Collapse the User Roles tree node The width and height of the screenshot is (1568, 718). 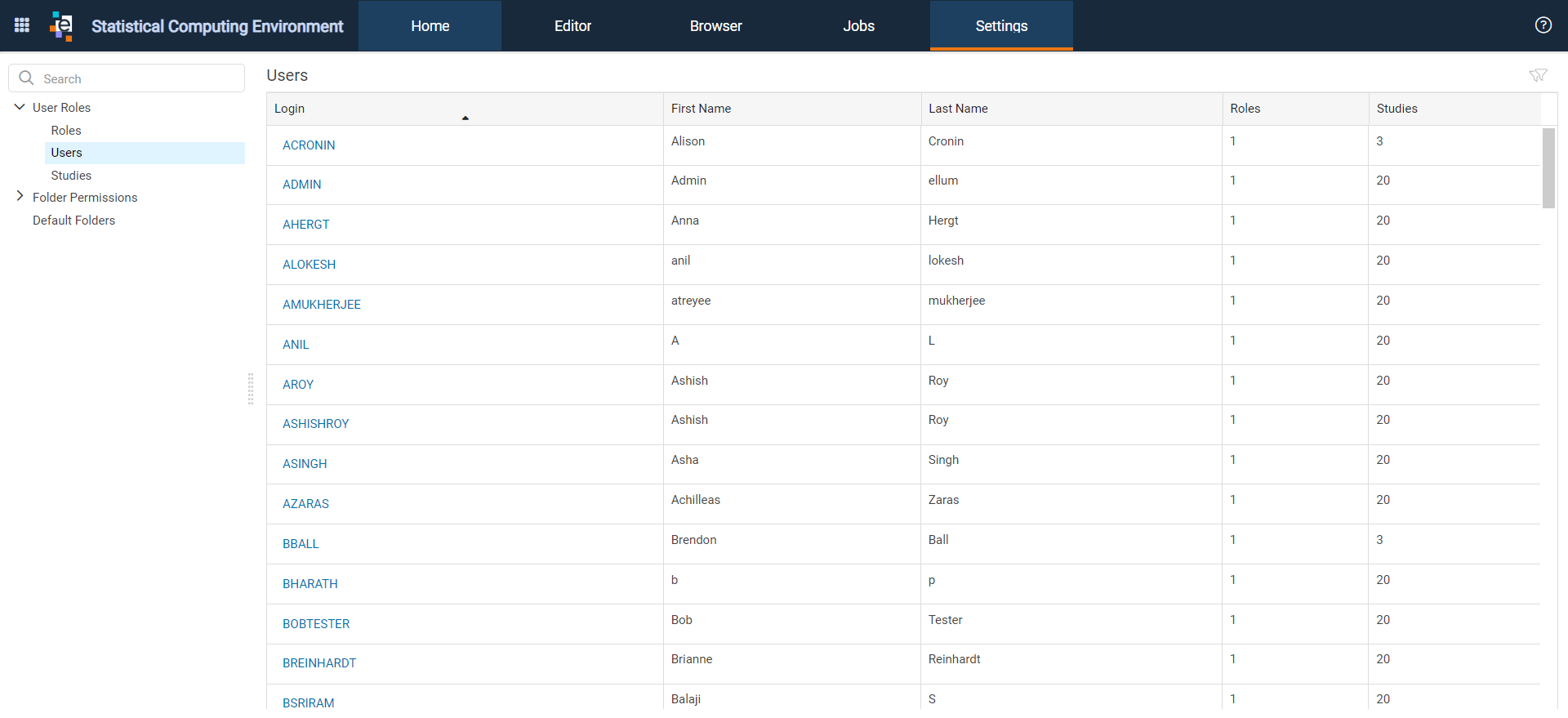[x=20, y=107]
